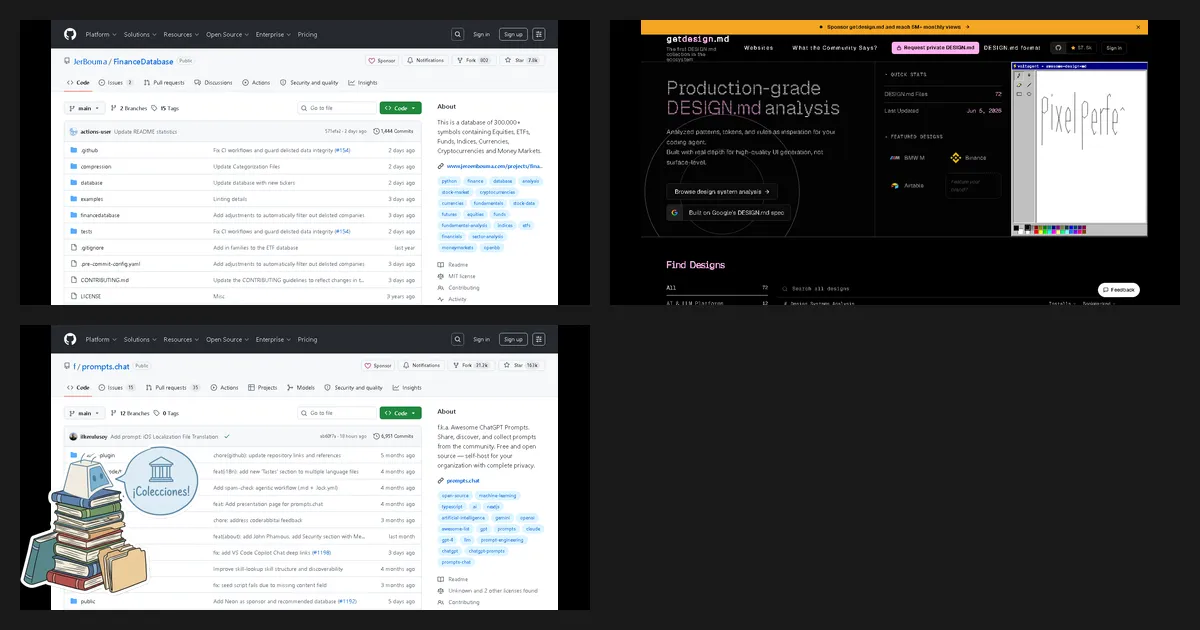Viewport: 1200px width, 630px height.
Task: Click Go to file field in prompts.chat
Action: click(x=337, y=413)
